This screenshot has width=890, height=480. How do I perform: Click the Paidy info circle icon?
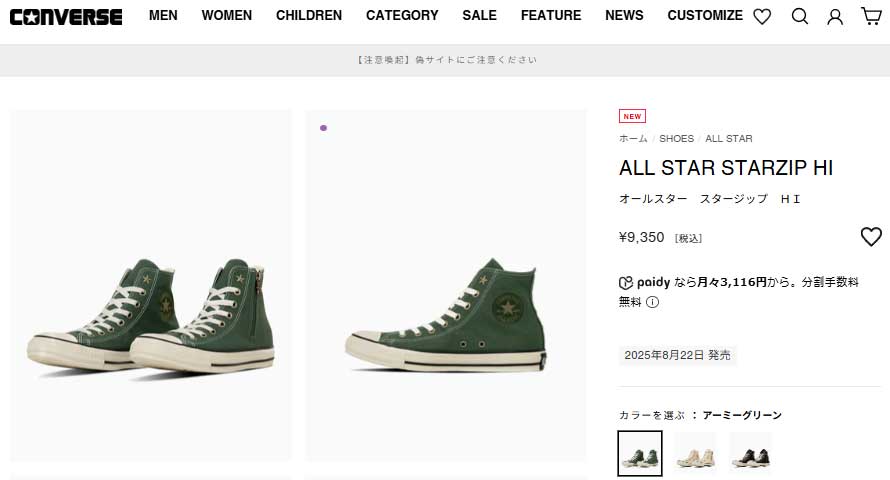[x=652, y=302]
